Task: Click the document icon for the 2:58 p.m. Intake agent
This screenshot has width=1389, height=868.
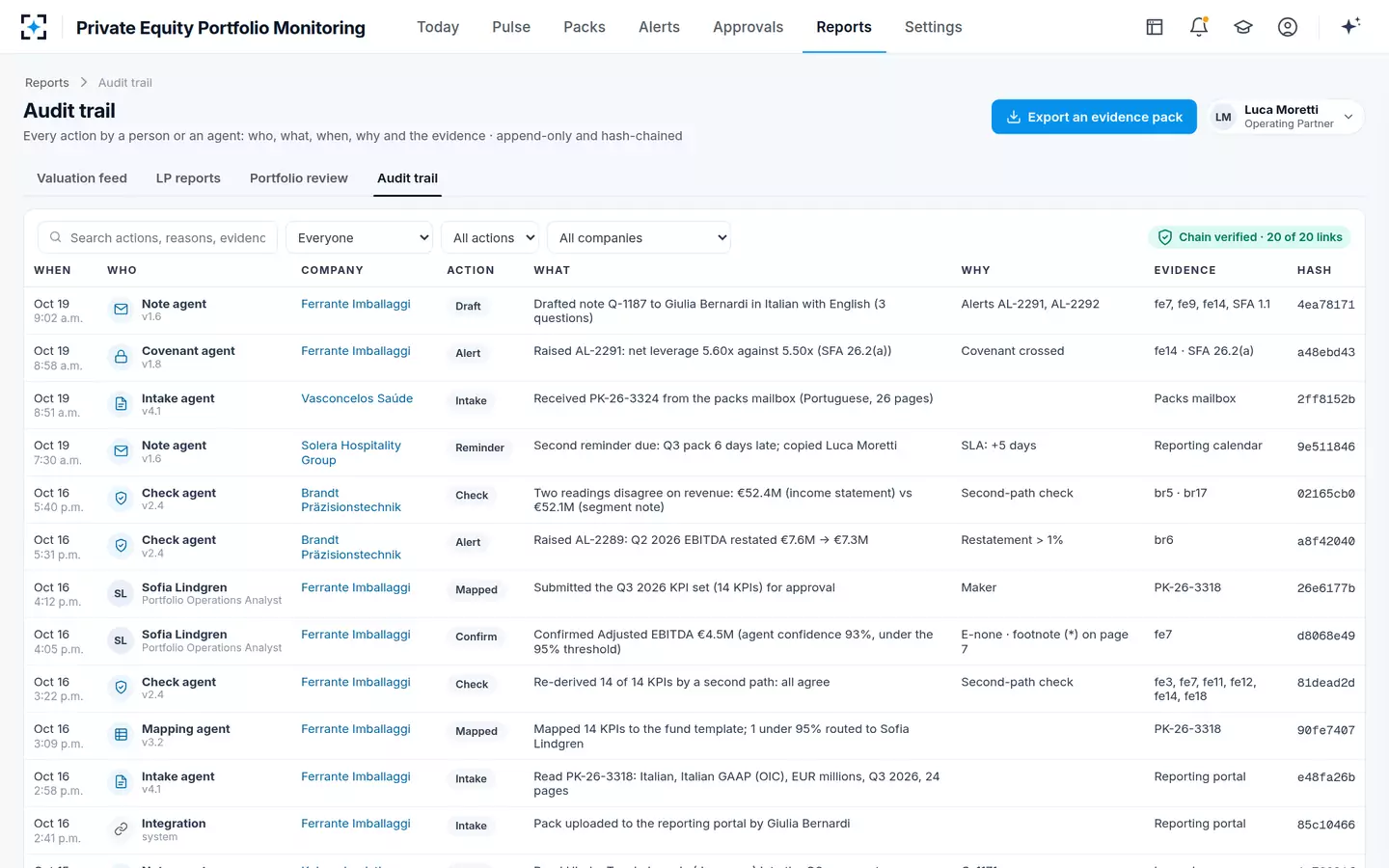Action: 121,782
